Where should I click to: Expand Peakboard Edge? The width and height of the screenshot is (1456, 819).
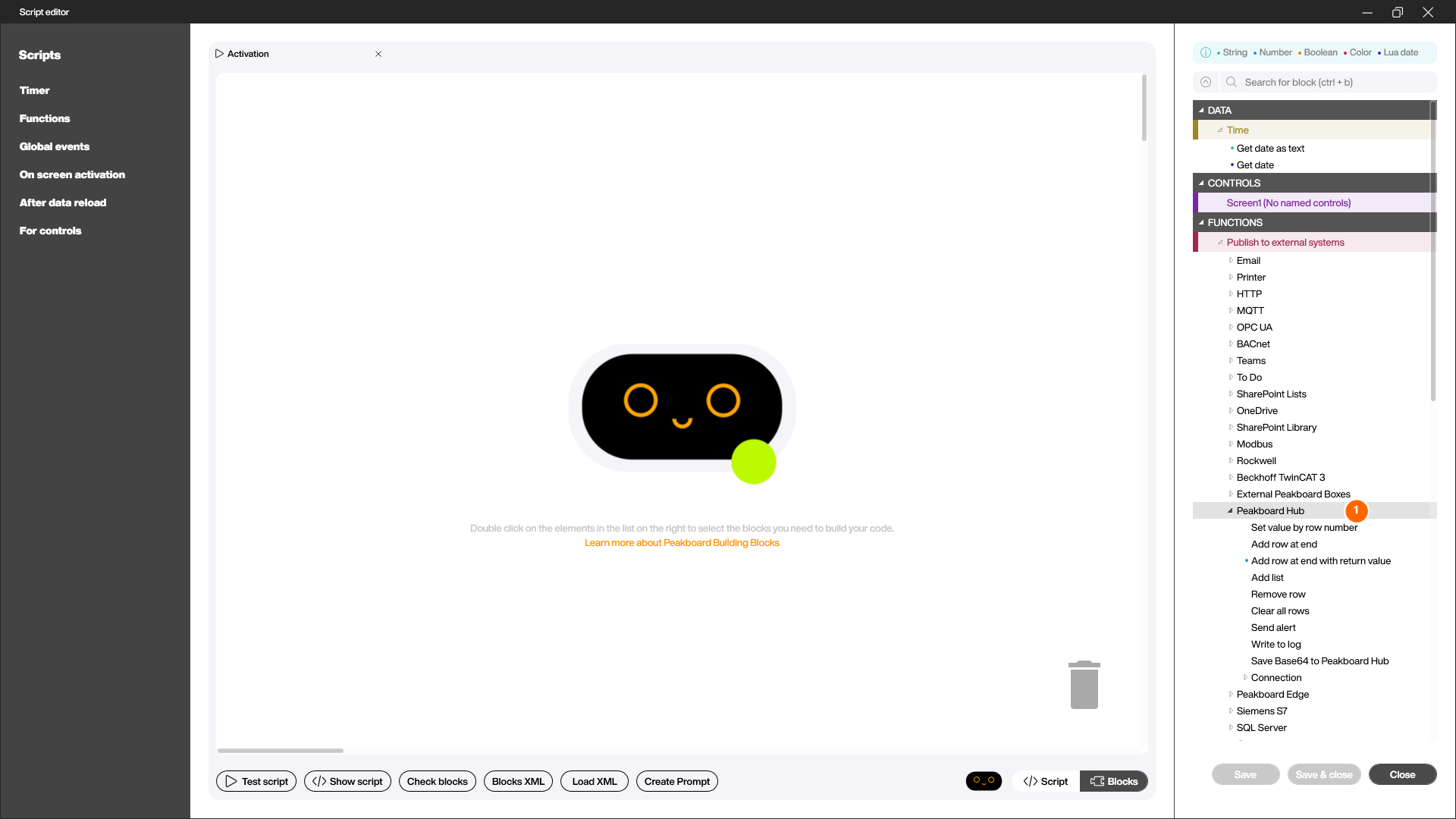[x=1231, y=694]
